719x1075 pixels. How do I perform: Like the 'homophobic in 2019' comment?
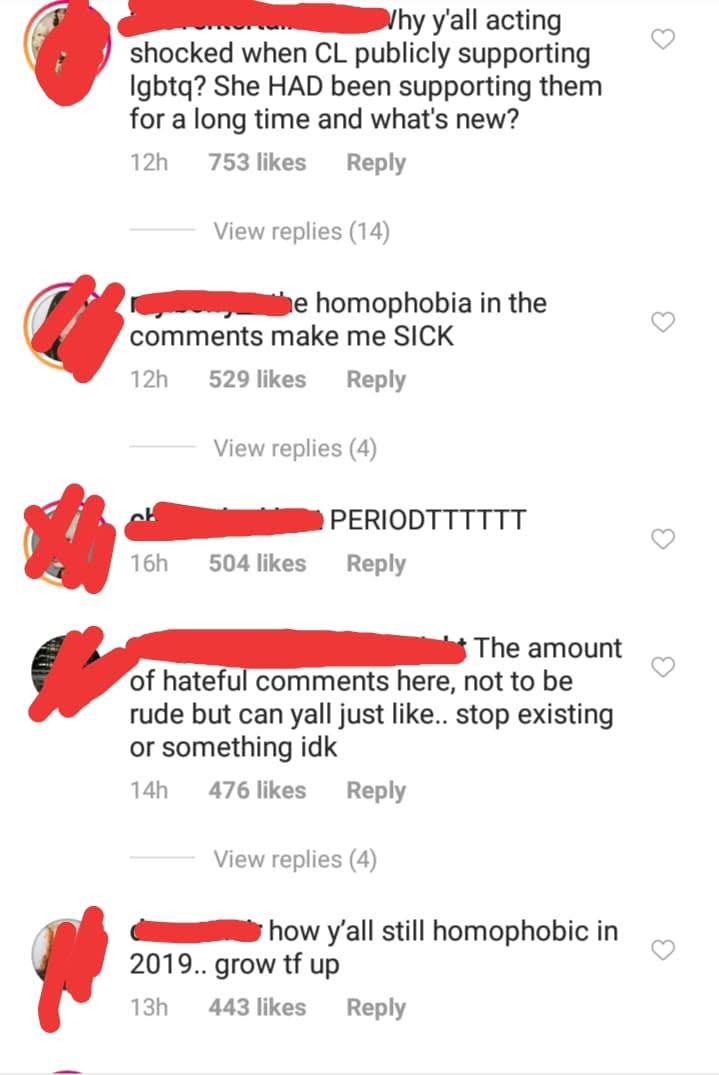pos(663,950)
